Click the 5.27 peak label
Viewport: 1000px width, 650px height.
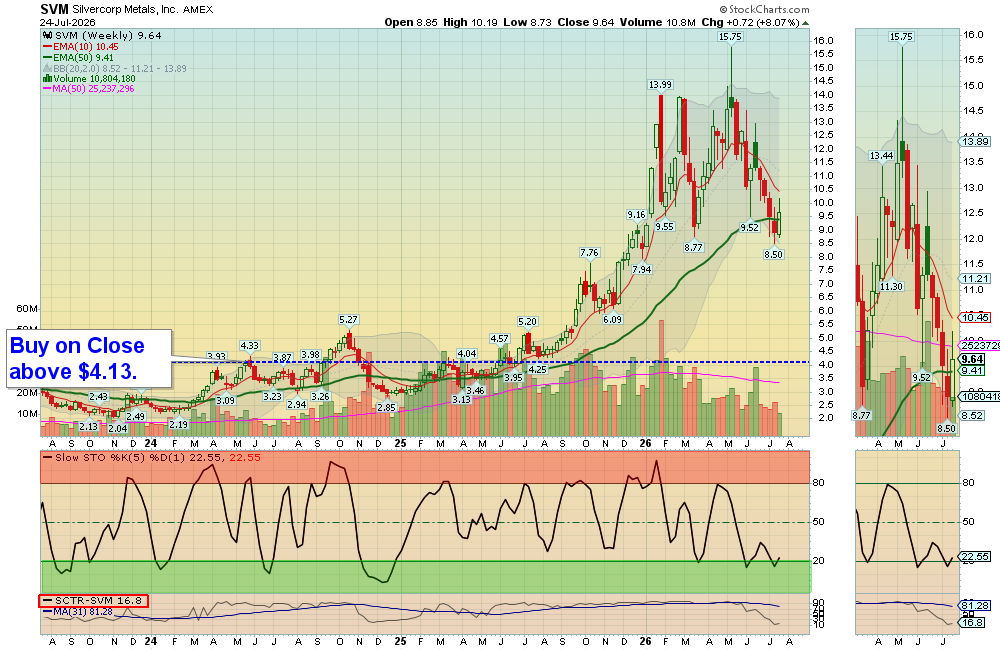[348, 320]
